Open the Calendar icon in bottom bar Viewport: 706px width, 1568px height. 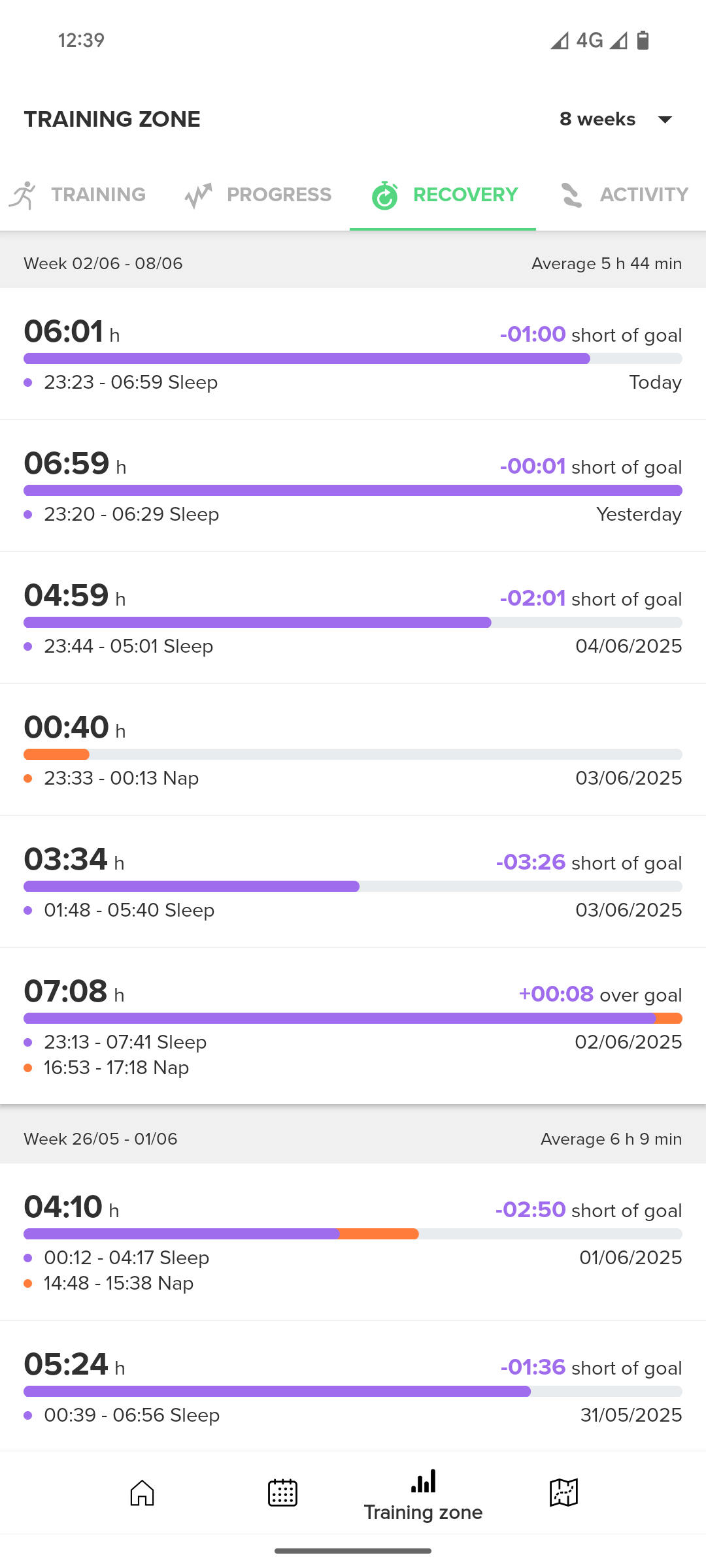pos(282,1493)
